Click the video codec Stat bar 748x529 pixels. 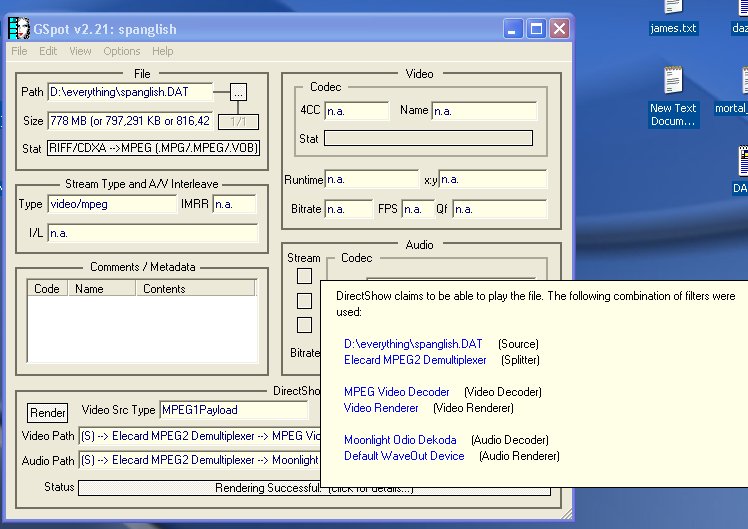click(428, 138)
